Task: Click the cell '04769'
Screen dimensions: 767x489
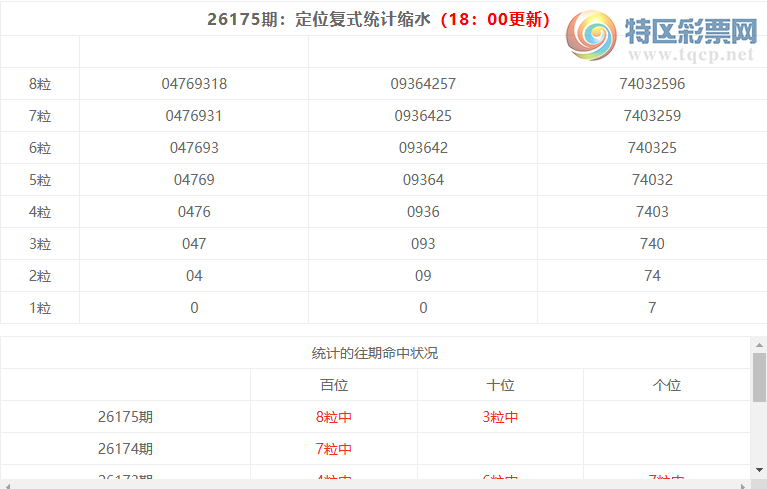Action: 194,180
